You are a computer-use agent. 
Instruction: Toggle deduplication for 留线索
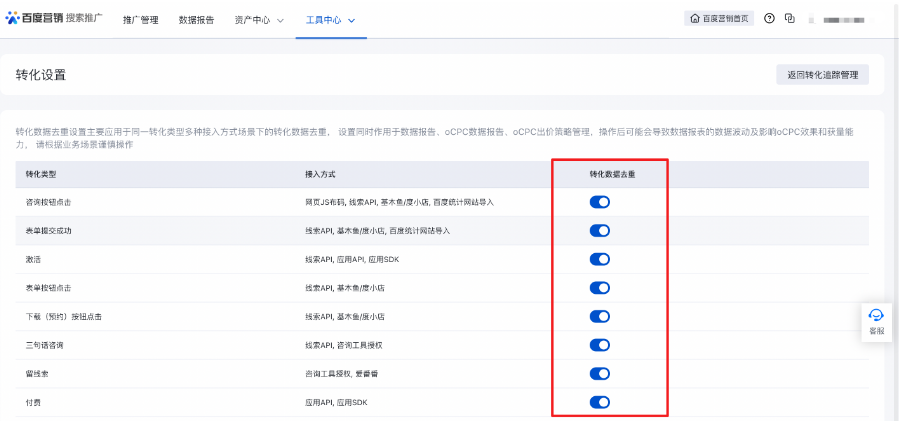(600, 374)
